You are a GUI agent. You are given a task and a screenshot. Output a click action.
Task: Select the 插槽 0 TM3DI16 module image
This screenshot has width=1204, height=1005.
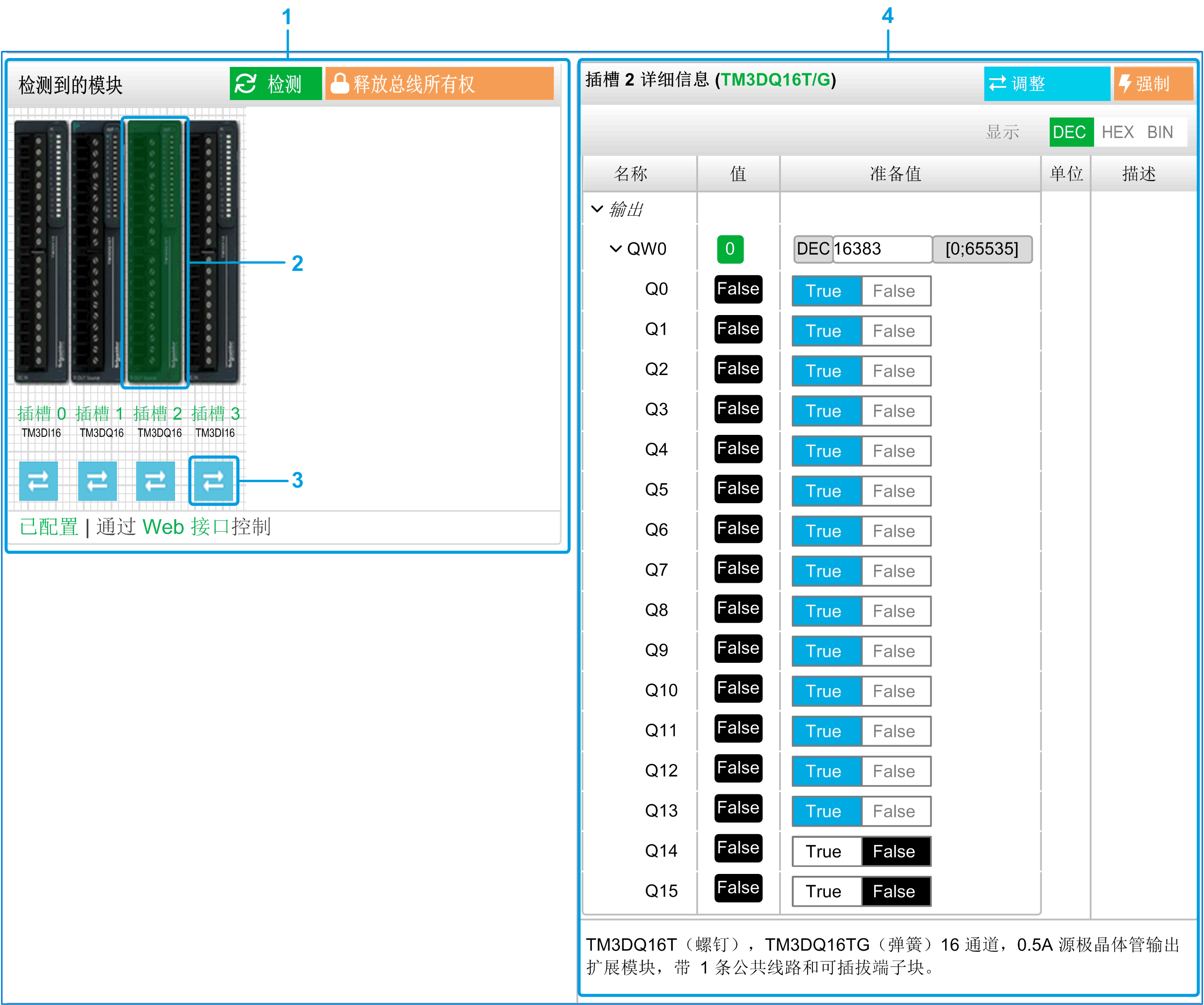pyautogui.click(x=40, y=252)
